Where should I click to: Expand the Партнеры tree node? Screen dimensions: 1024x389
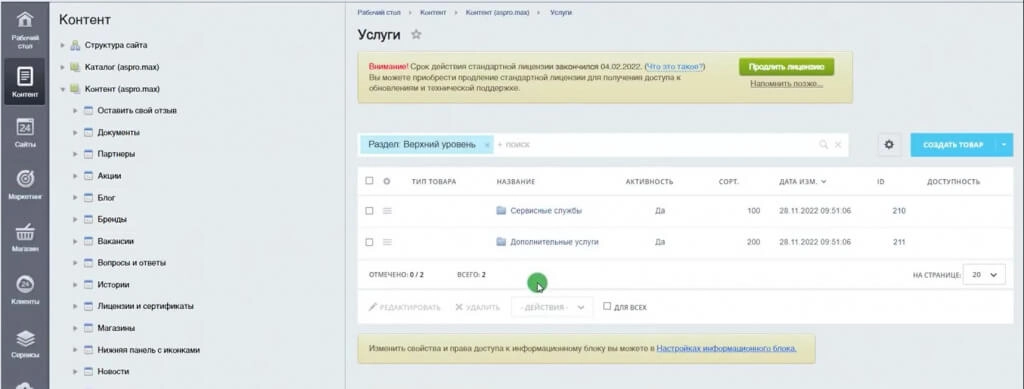pyautogui.click(x=75, y=155)
